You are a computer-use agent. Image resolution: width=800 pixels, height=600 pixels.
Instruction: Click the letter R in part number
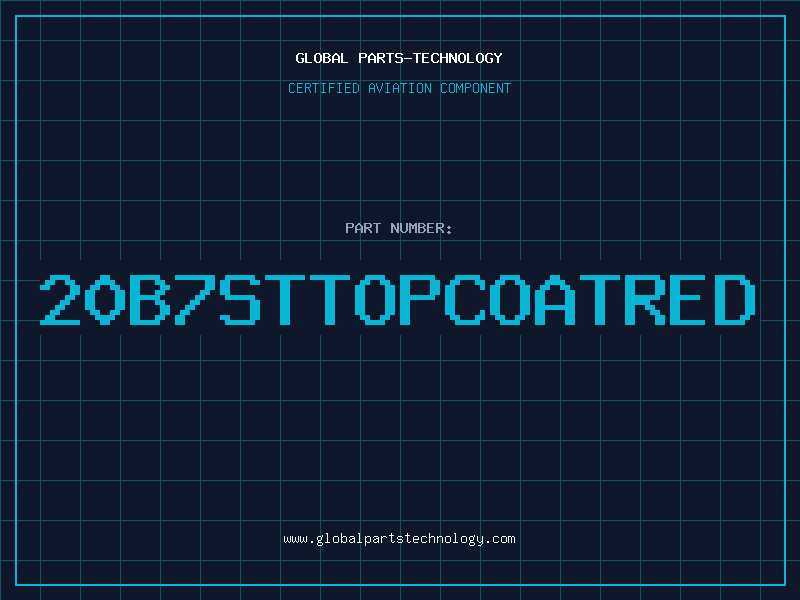[x=644, y=300]
